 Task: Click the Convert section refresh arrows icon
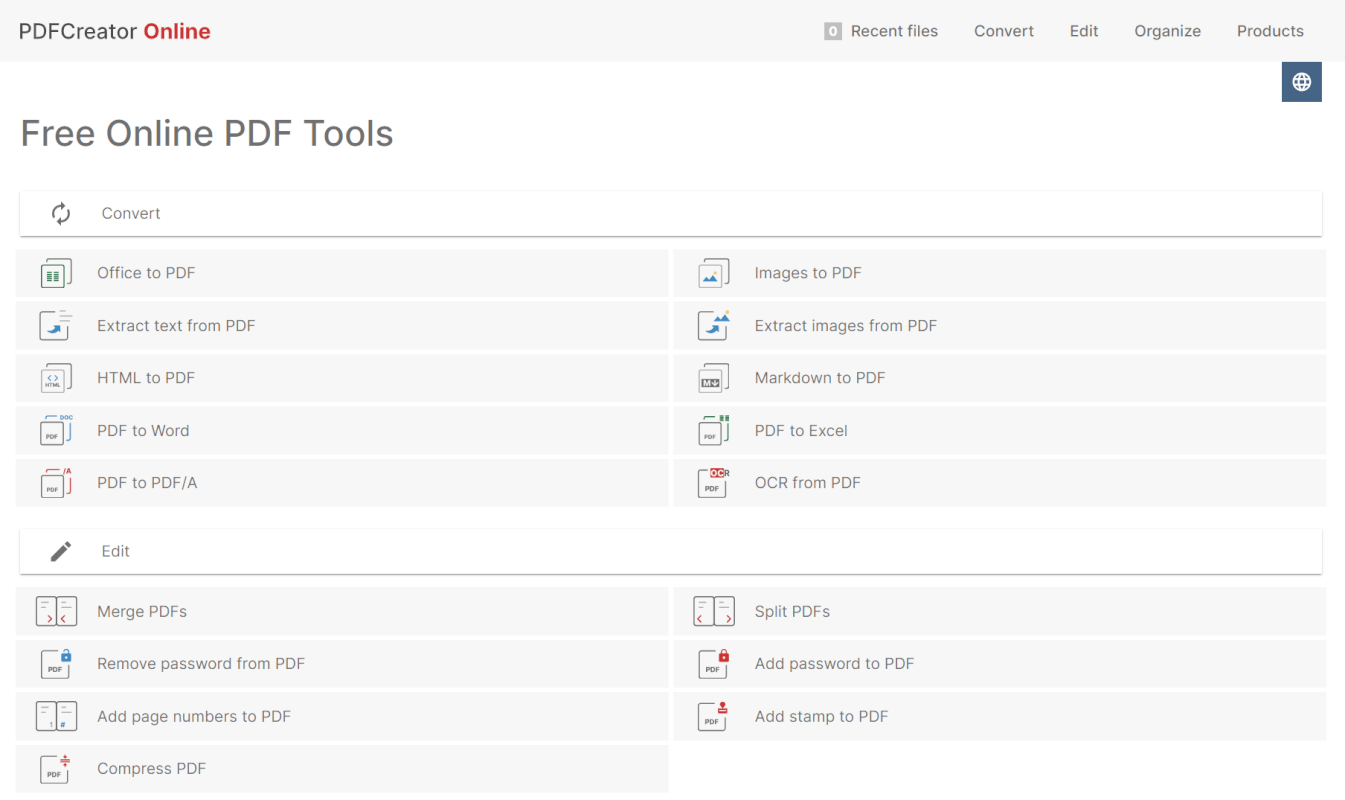pos(61,213)
